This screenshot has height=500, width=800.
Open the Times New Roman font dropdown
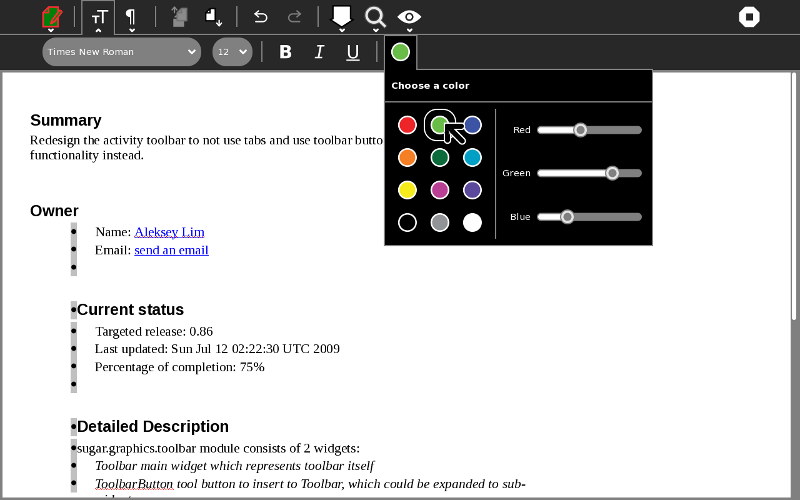click(x=121, y=52)
